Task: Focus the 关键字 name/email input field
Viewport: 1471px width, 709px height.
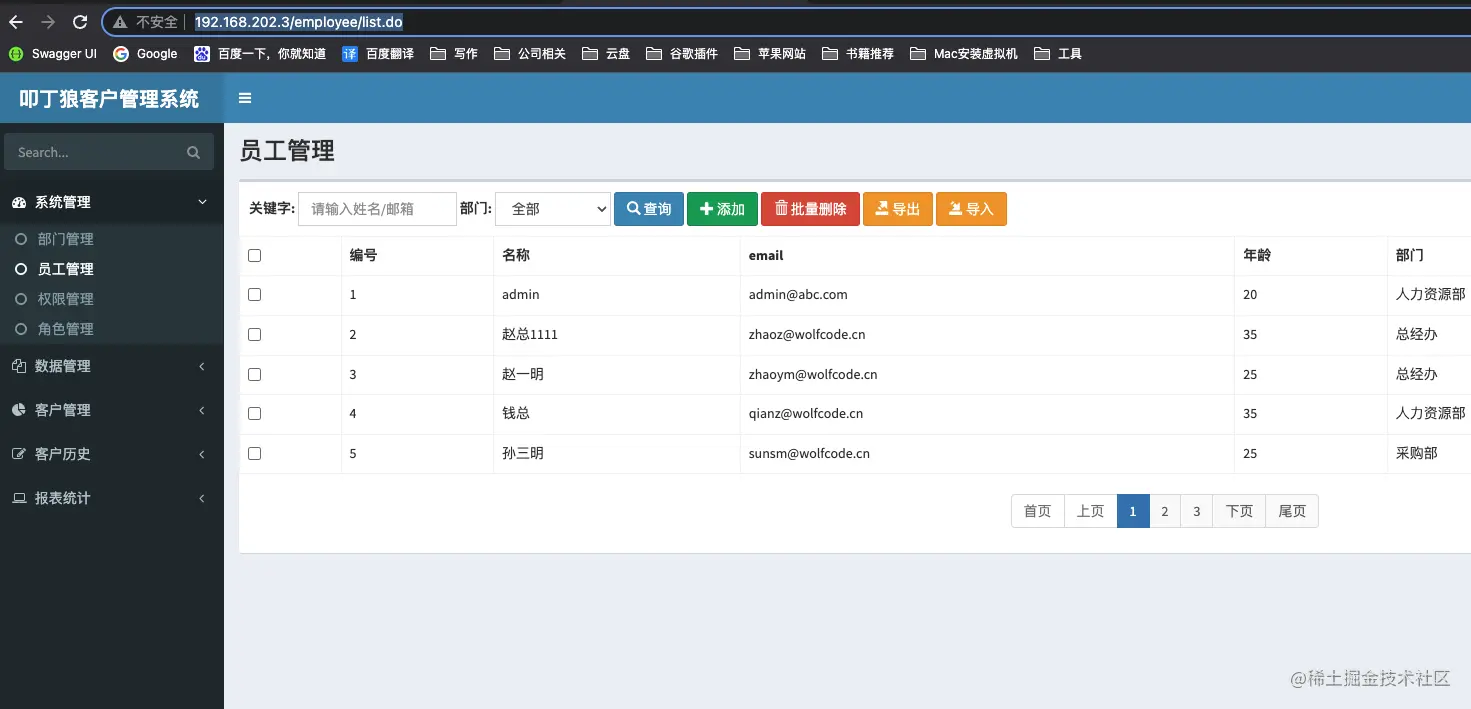Action: coord(377,209)
